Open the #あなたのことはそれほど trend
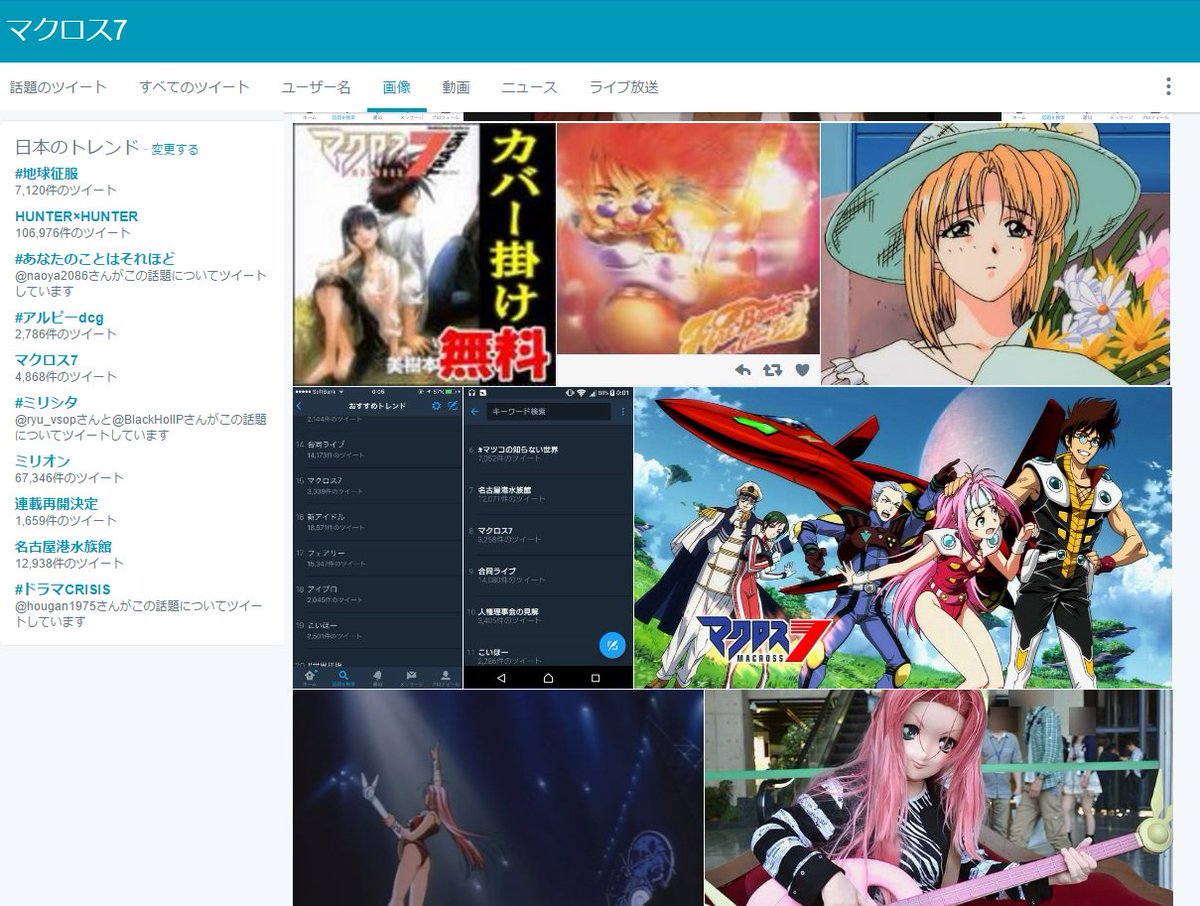Image resolution: width=1200 pixels, height=906 pixels. pyautogui.click(x=95, y=259)
